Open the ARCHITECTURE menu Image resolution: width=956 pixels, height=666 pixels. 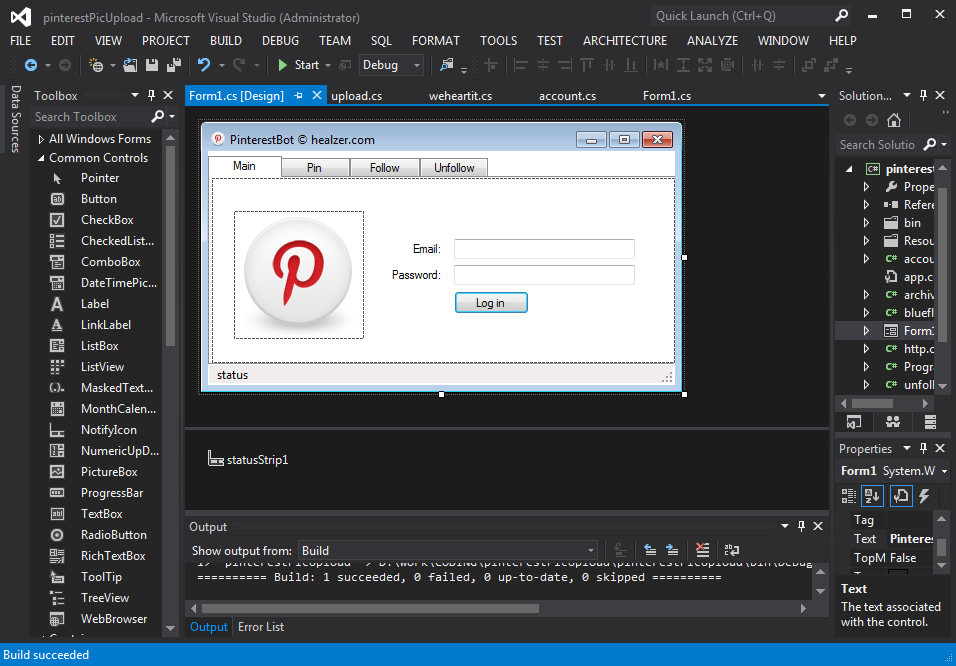pos(625,40)
